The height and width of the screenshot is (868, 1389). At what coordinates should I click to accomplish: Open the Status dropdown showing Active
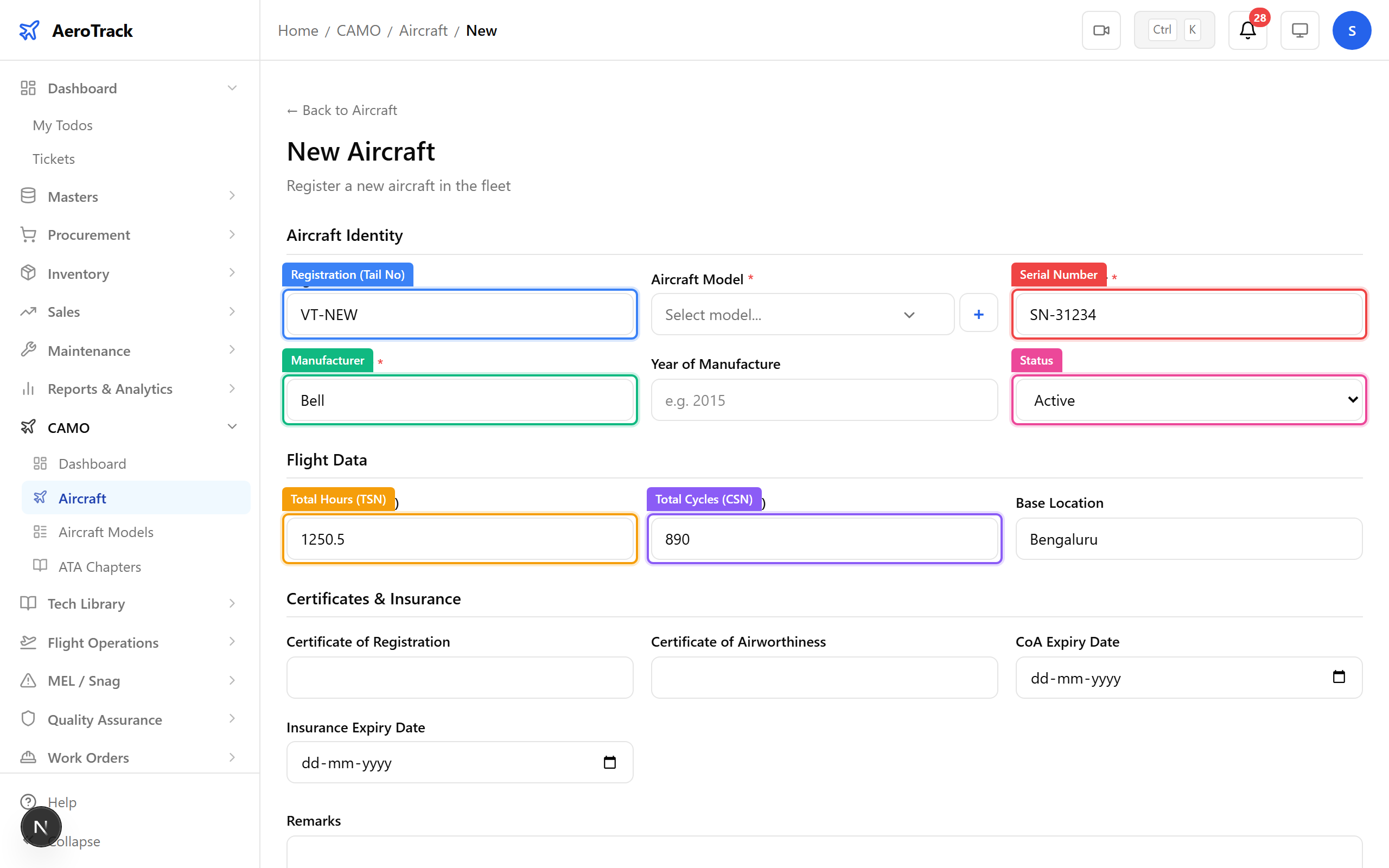tap(1189, 400)
